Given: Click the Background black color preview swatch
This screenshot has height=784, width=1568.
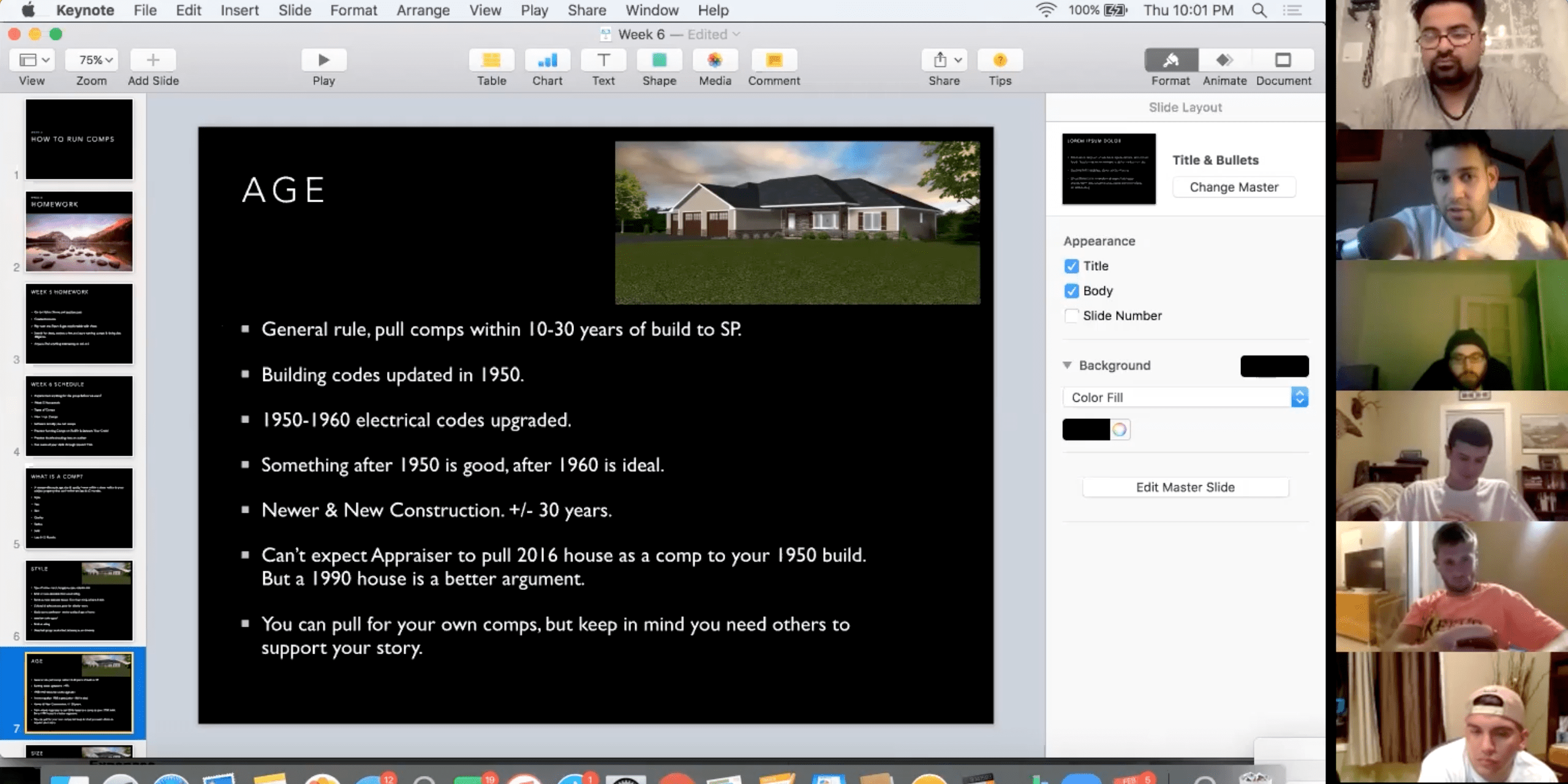Looking at the screenshot, I should click(1275, 366).
